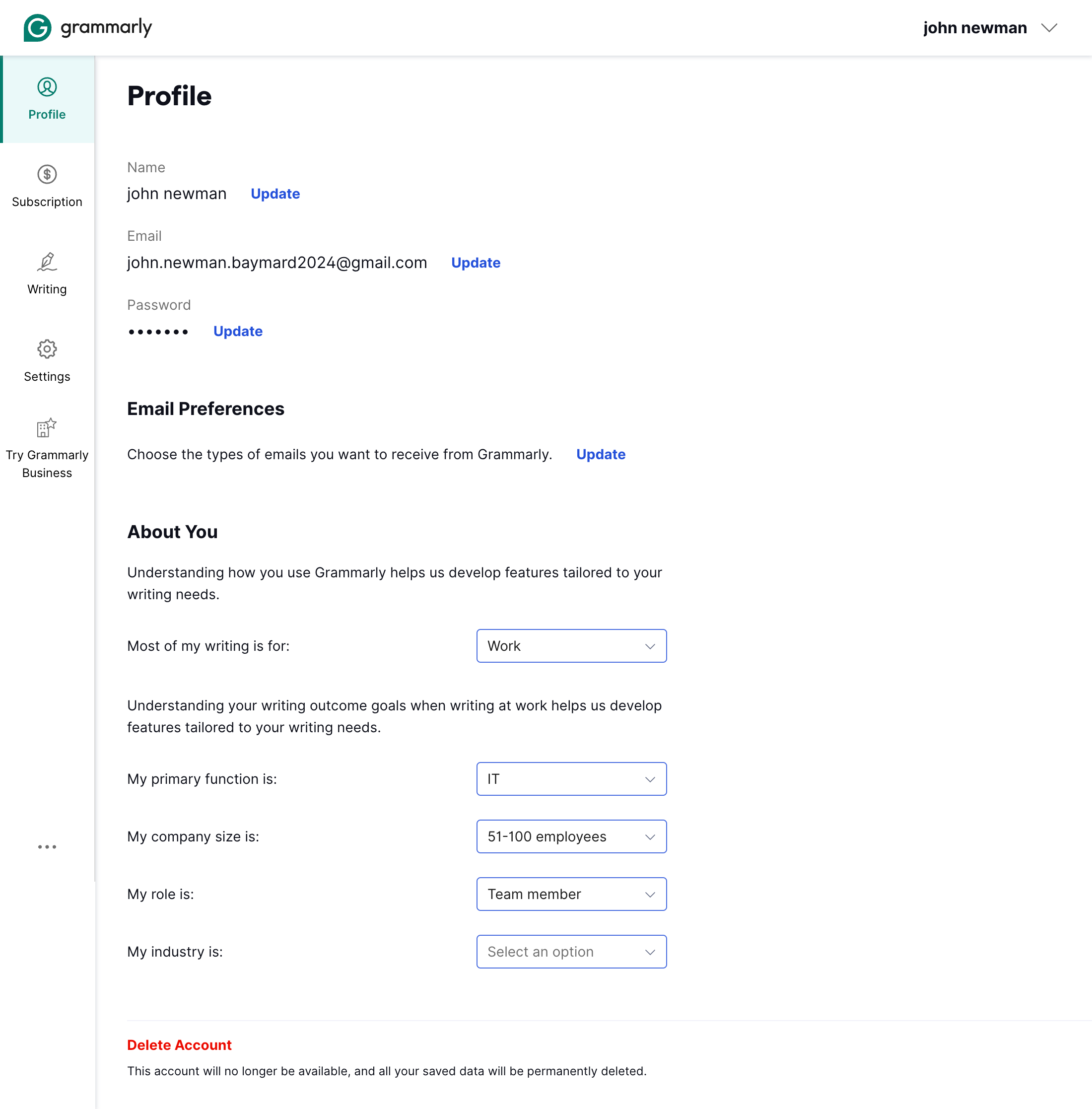
Task: Open the 'Most of my writing is for' dropdown
Action: click(x=571, y=645)
